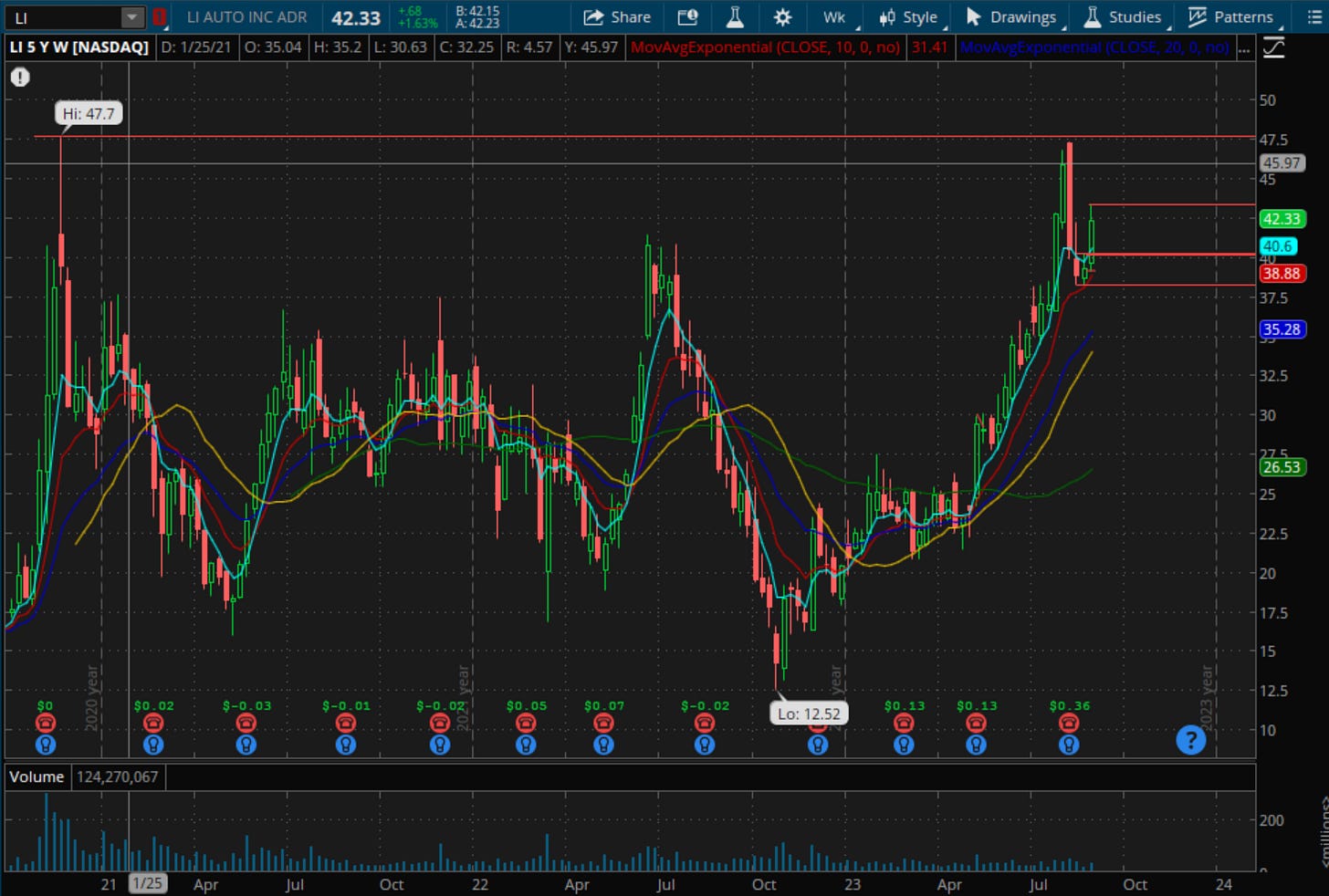This screenshot has width=1329, height=896.
Task: Click the Y: 45.97 cursor value
Action: (591, 47)
